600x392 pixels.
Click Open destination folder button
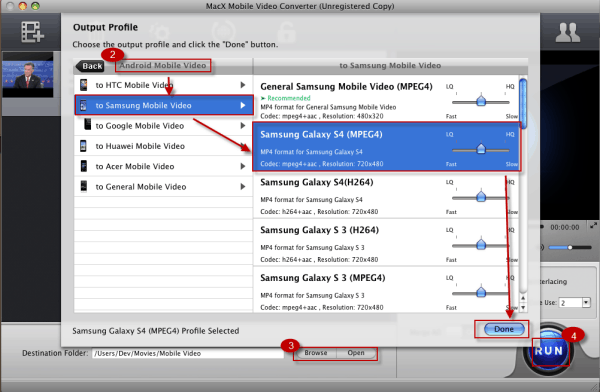(356, 353)
